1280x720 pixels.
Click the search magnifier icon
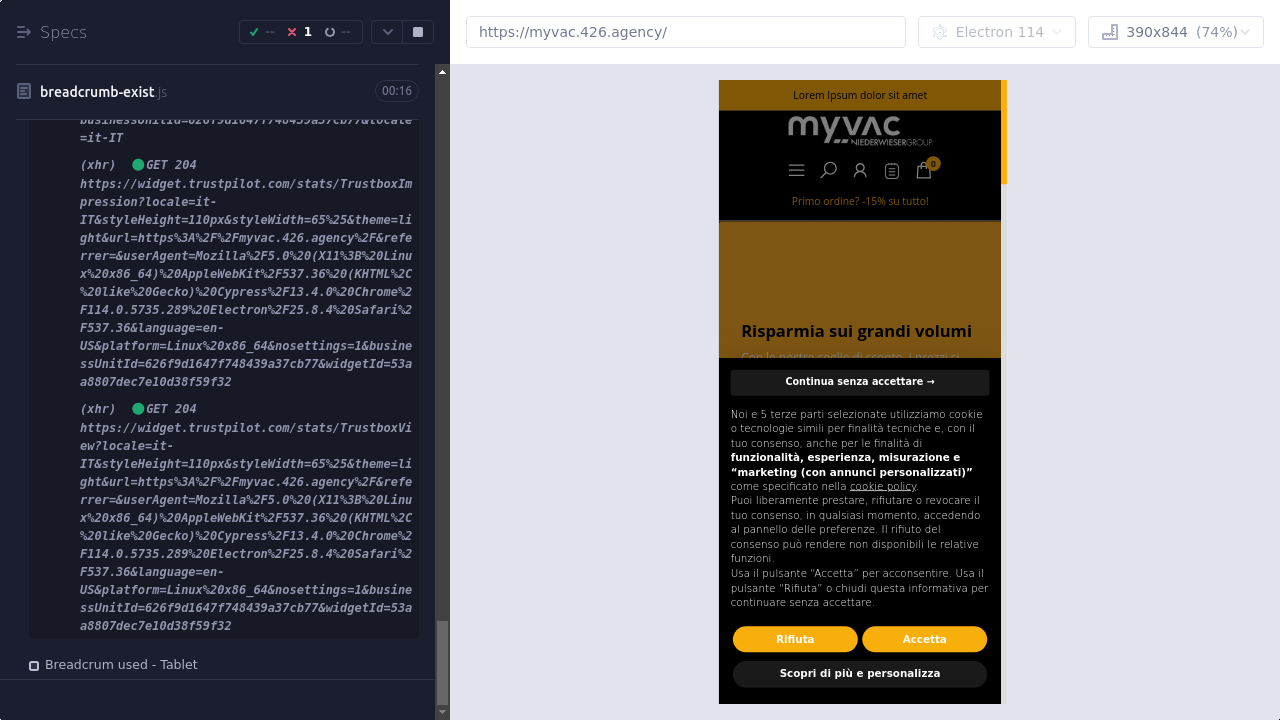tap(828, 171)
